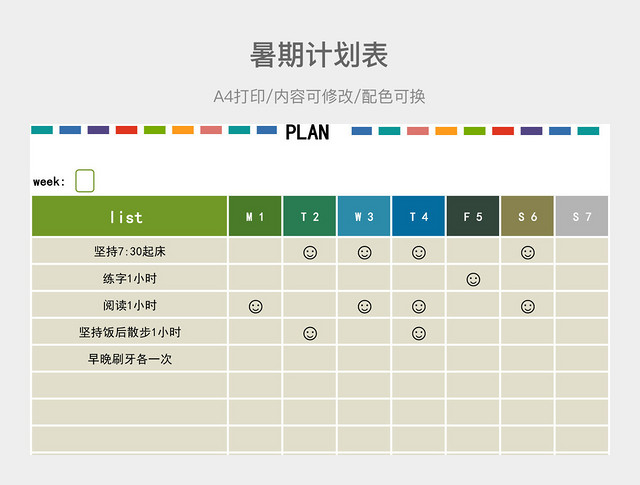This screenshot has width=640, height=485.
Task: Click empty S 7 cell for 坚持7:30起床
Action: [582, 251]
